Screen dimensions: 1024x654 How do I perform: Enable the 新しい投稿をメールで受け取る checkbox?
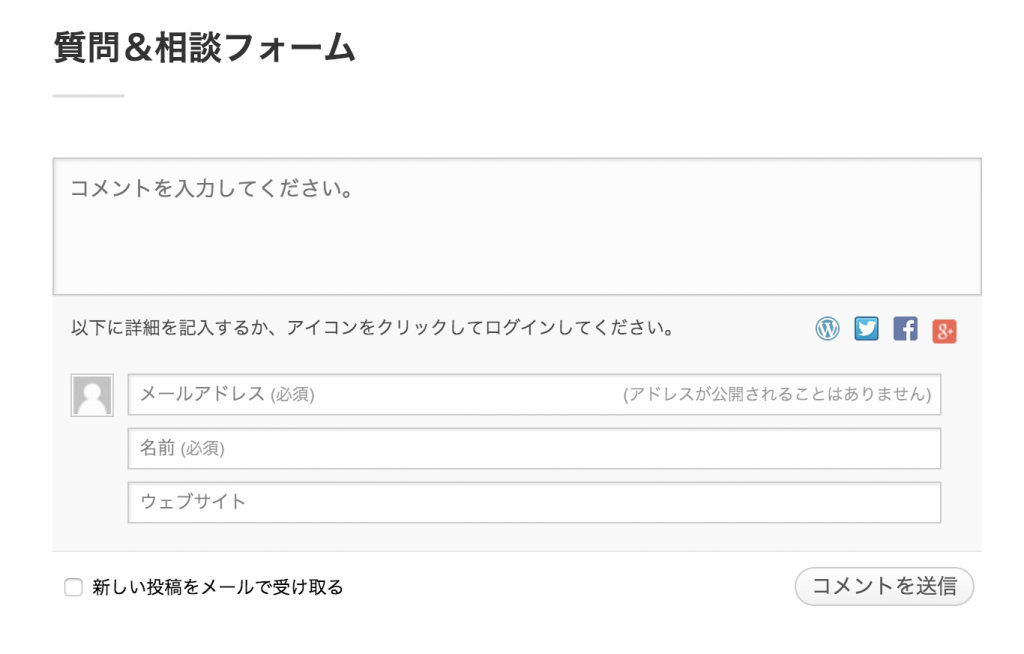(x=73, y=587)
